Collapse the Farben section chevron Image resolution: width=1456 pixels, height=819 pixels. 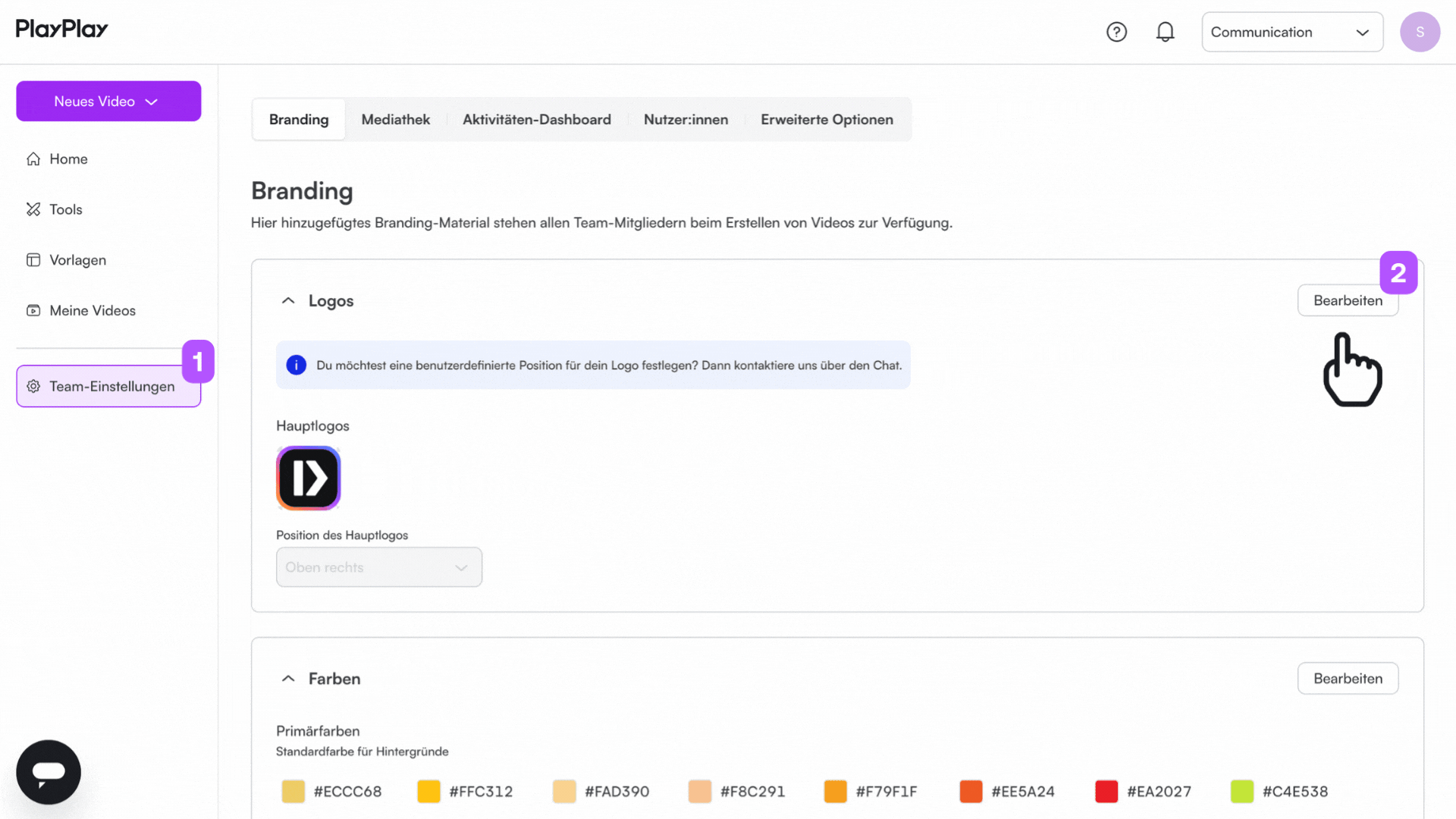(288, 679)
